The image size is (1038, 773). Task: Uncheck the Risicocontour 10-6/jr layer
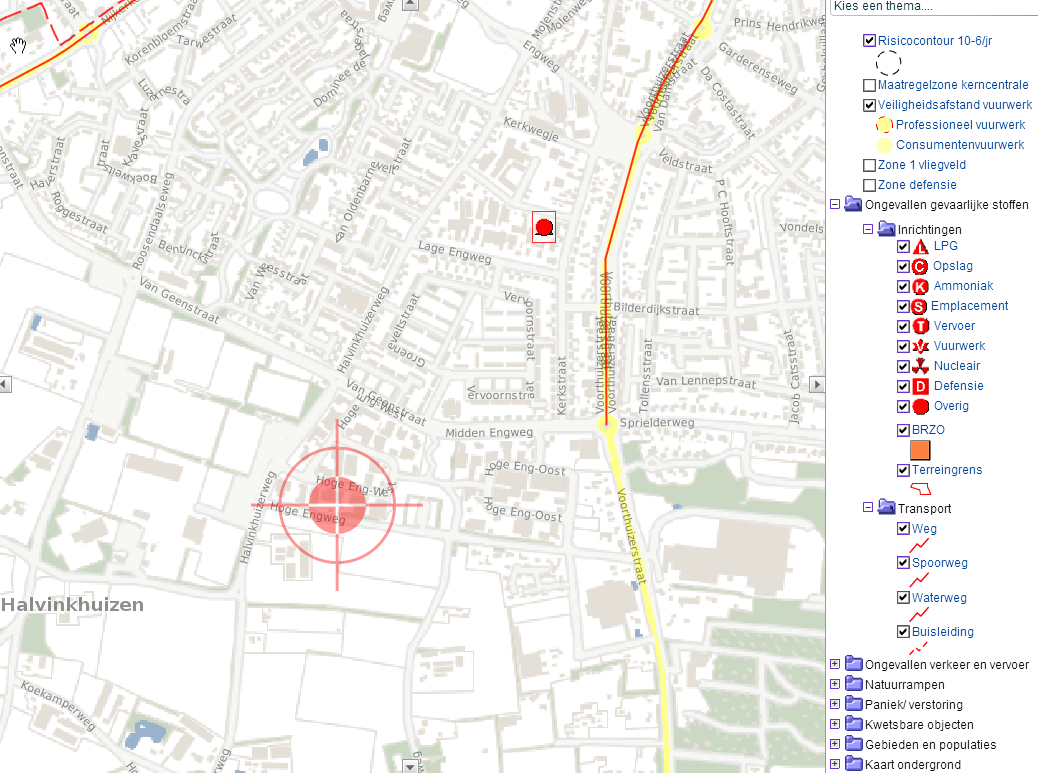click(869, 41)
